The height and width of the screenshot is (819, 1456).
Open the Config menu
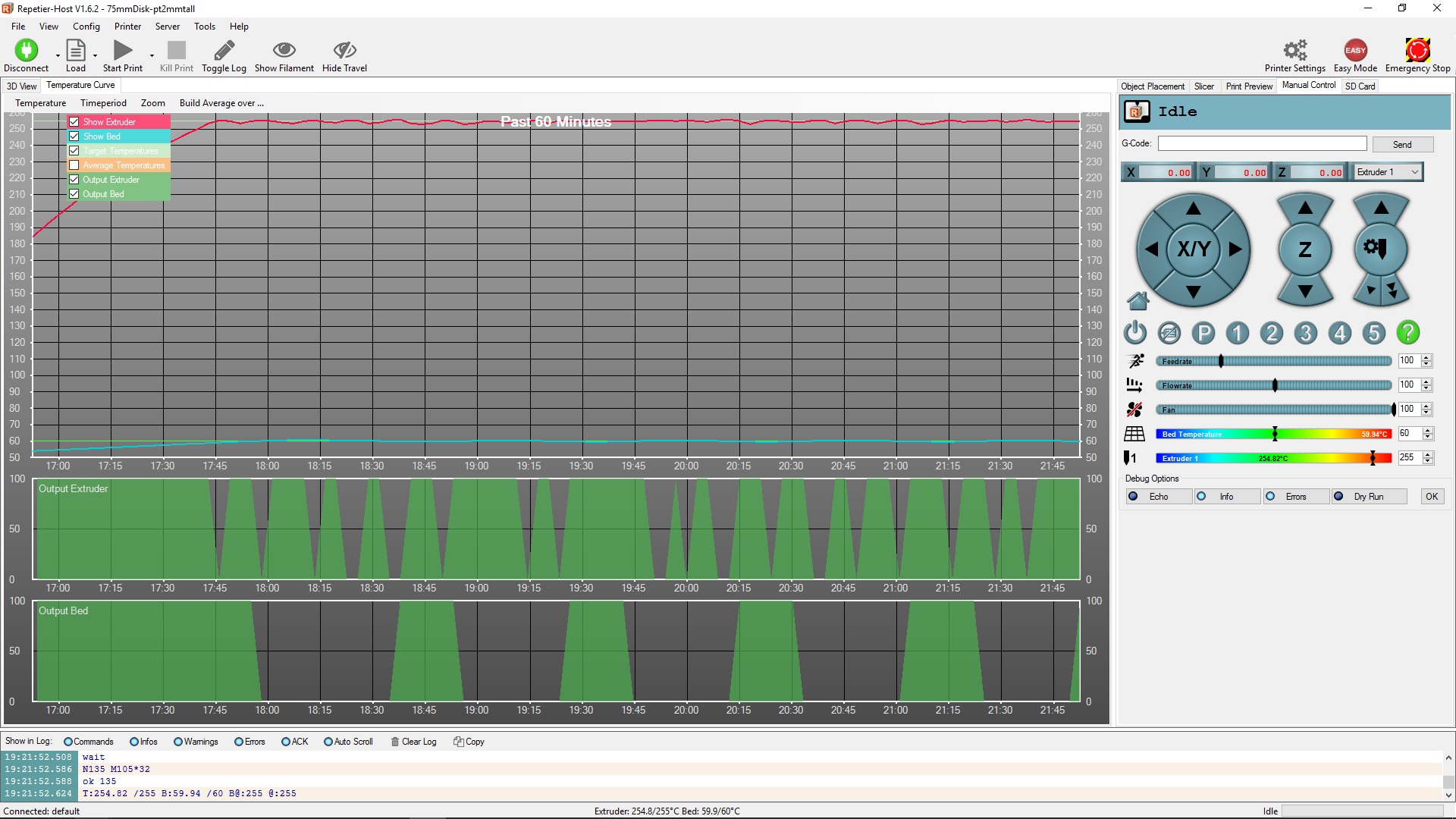coord(86,27)
